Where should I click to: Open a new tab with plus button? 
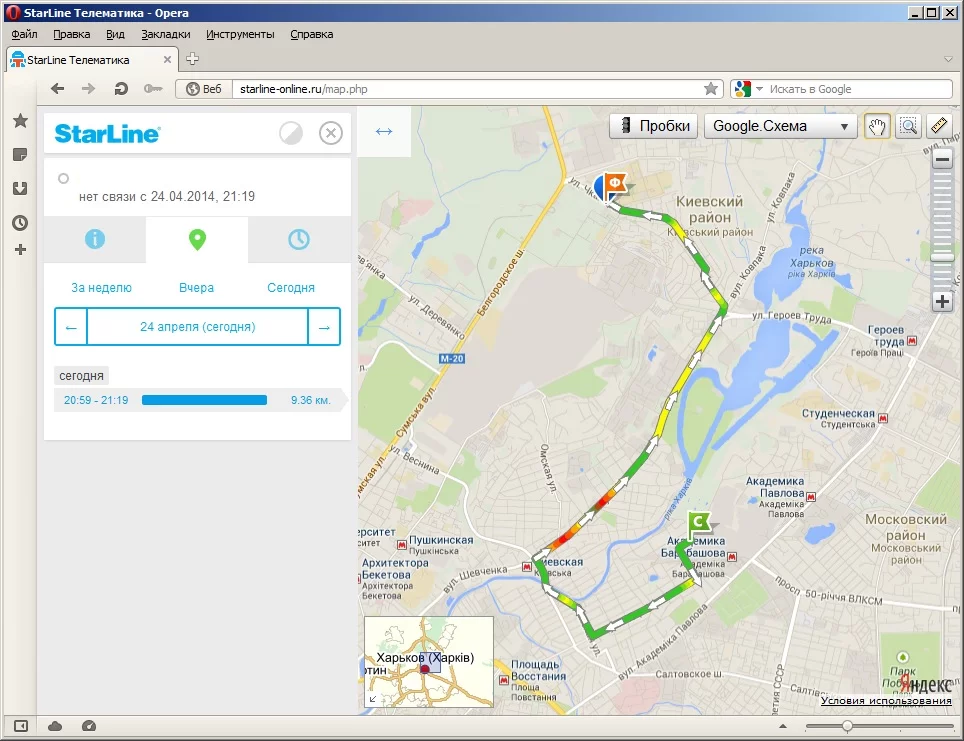[192, 58]
